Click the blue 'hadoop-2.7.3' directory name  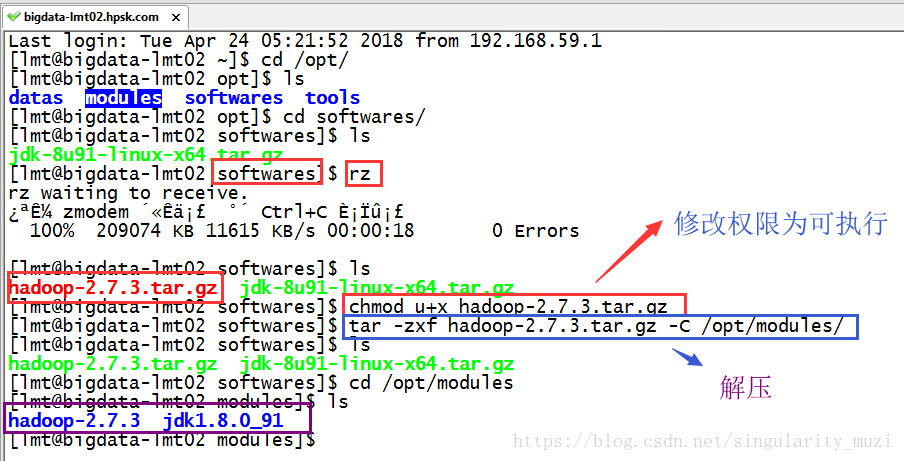tap(74, 421)
